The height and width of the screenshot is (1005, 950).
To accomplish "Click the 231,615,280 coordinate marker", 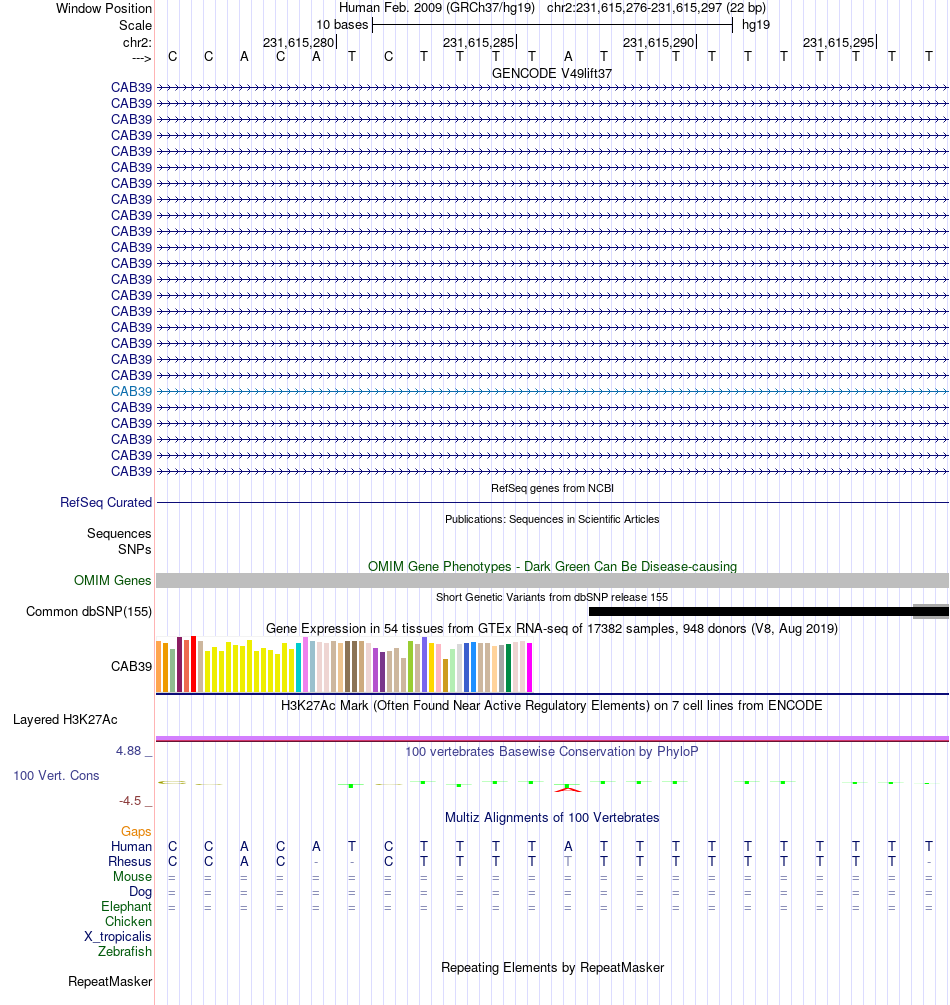I will (299, 42).
